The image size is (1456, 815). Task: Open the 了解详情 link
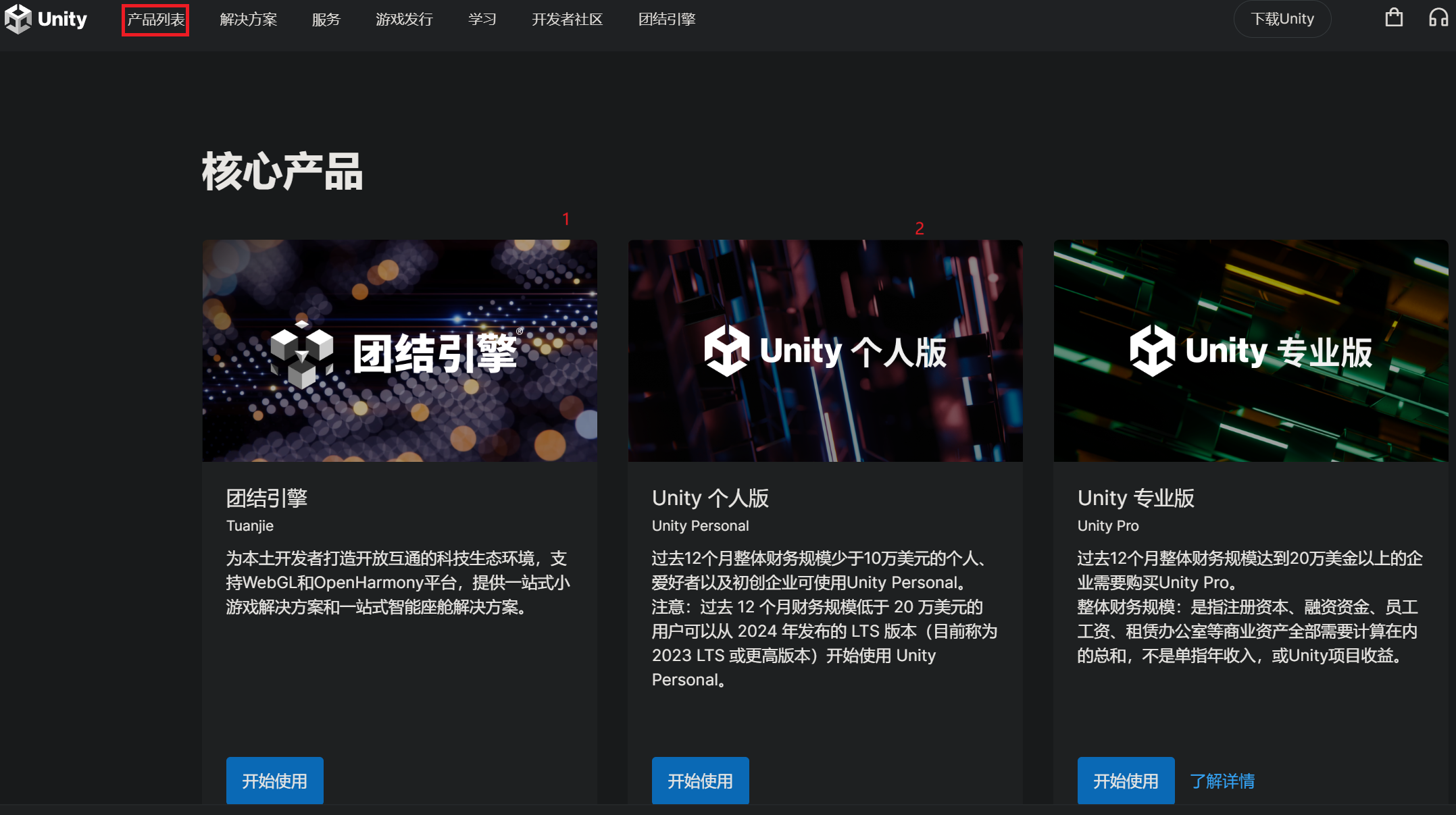[x=1222, y=781]
